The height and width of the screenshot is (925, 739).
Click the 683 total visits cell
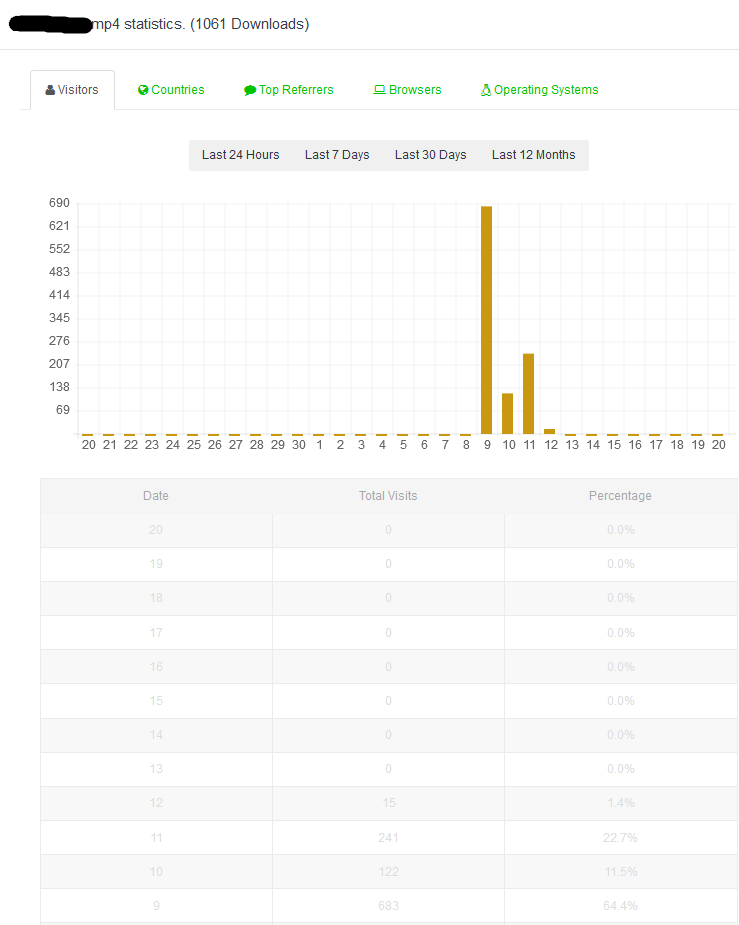click(x=388, y=906)
